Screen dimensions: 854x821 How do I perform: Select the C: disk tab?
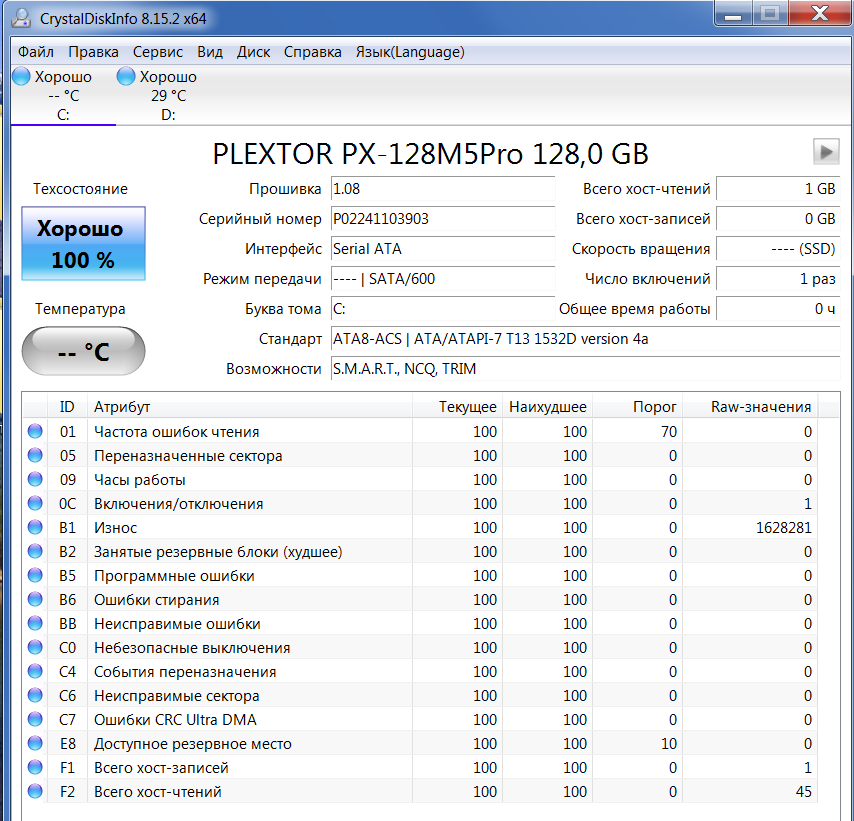pyautogui.click(x=63, y=95)
